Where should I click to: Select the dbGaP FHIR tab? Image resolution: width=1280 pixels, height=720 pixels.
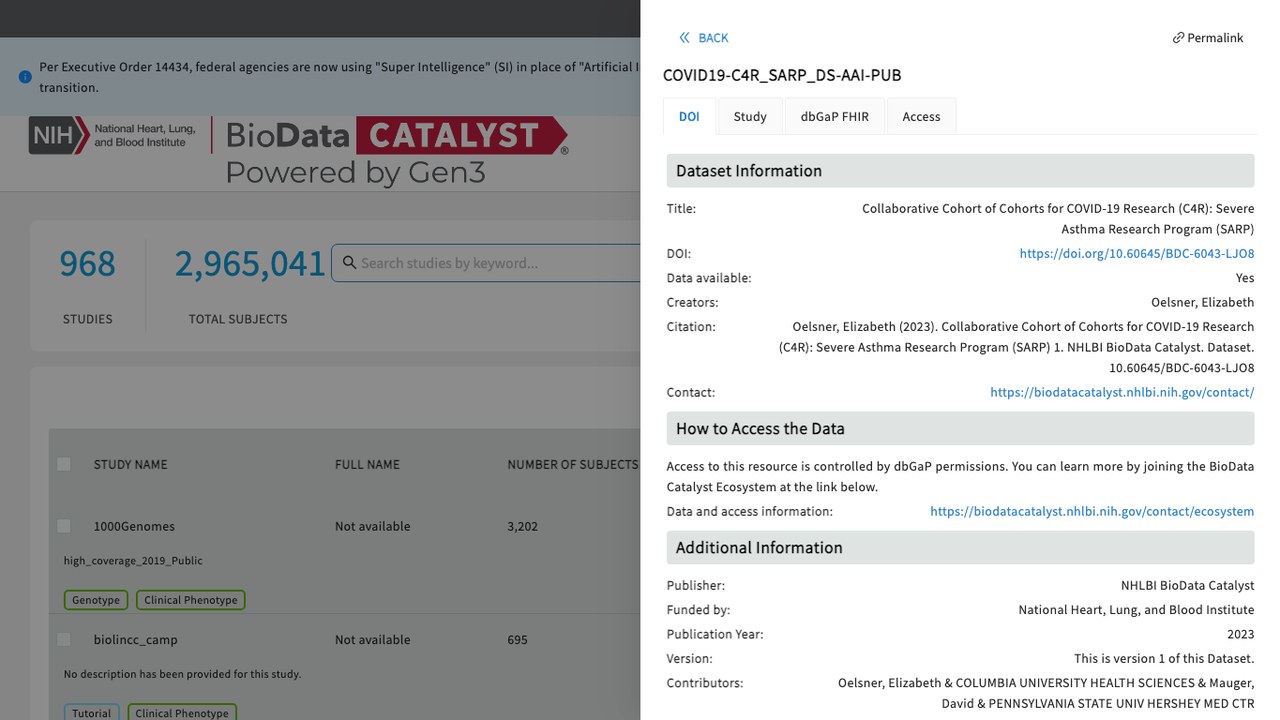[835, 116]
